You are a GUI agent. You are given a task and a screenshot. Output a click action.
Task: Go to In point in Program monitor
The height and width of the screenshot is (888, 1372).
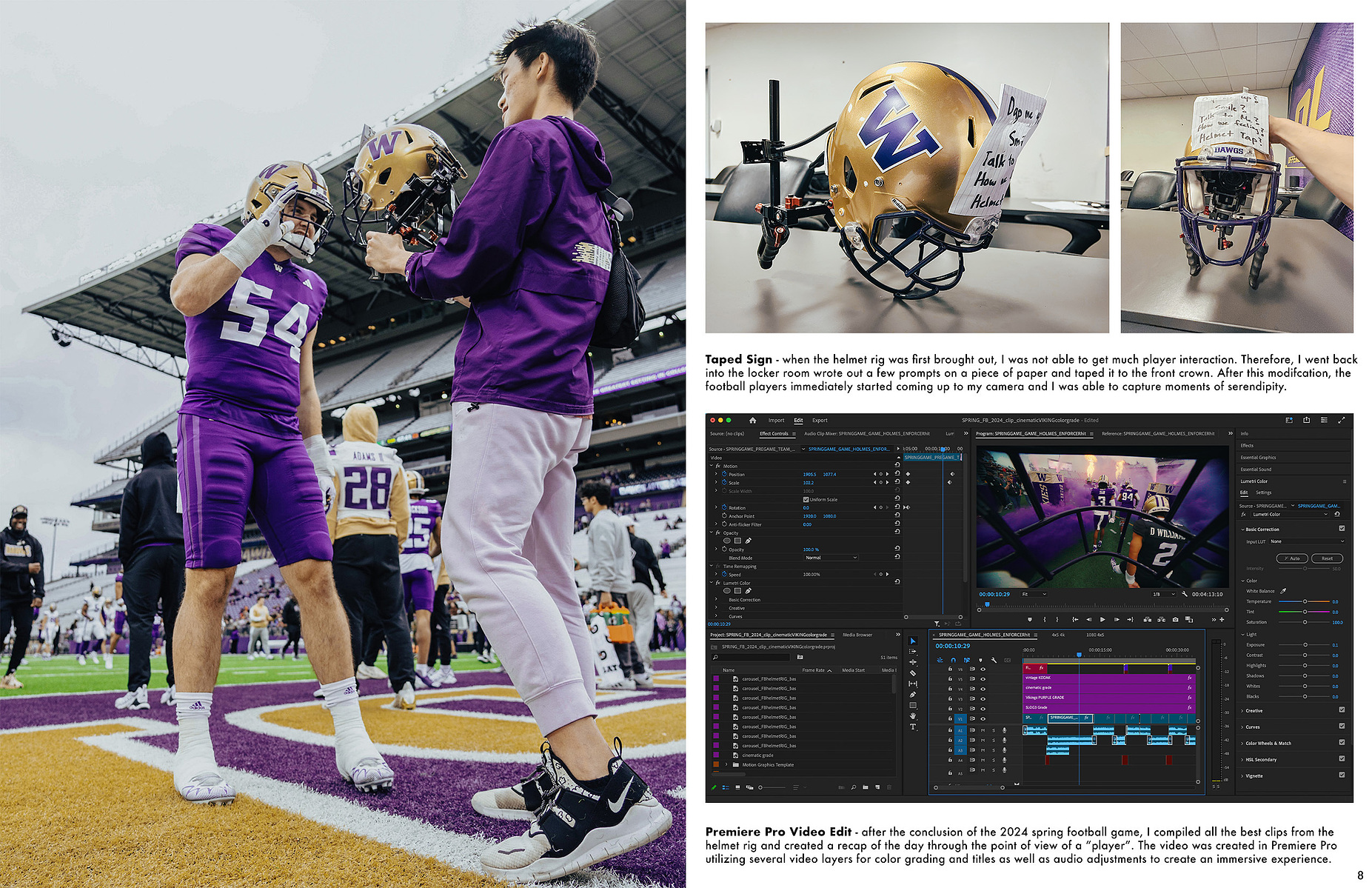[x=1075, y=619]
